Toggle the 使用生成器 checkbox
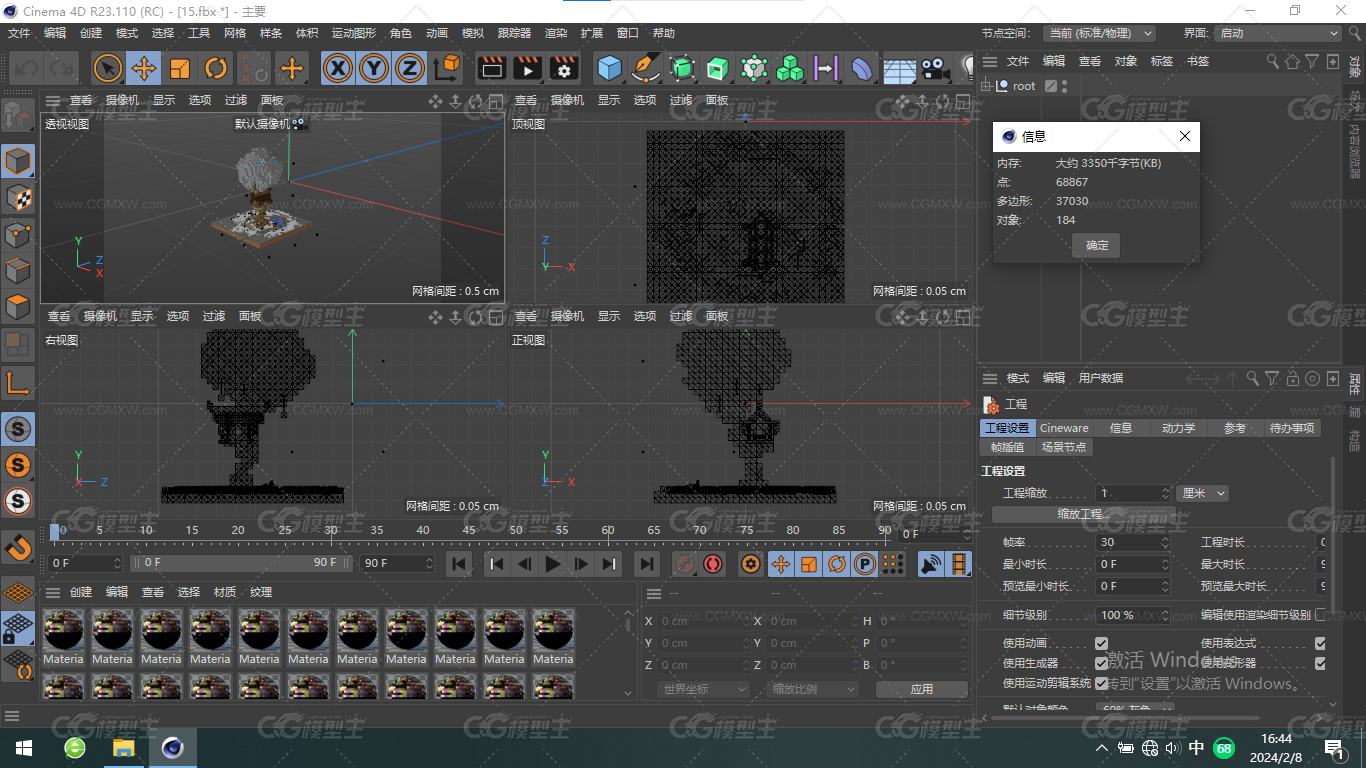The image size is (1366, 768). point(1101,663)
